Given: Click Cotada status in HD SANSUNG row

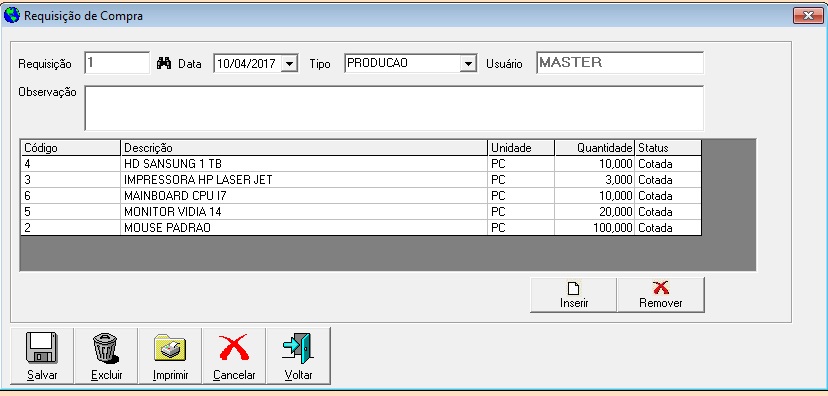Looking at the screenshot, I should 668,164.
